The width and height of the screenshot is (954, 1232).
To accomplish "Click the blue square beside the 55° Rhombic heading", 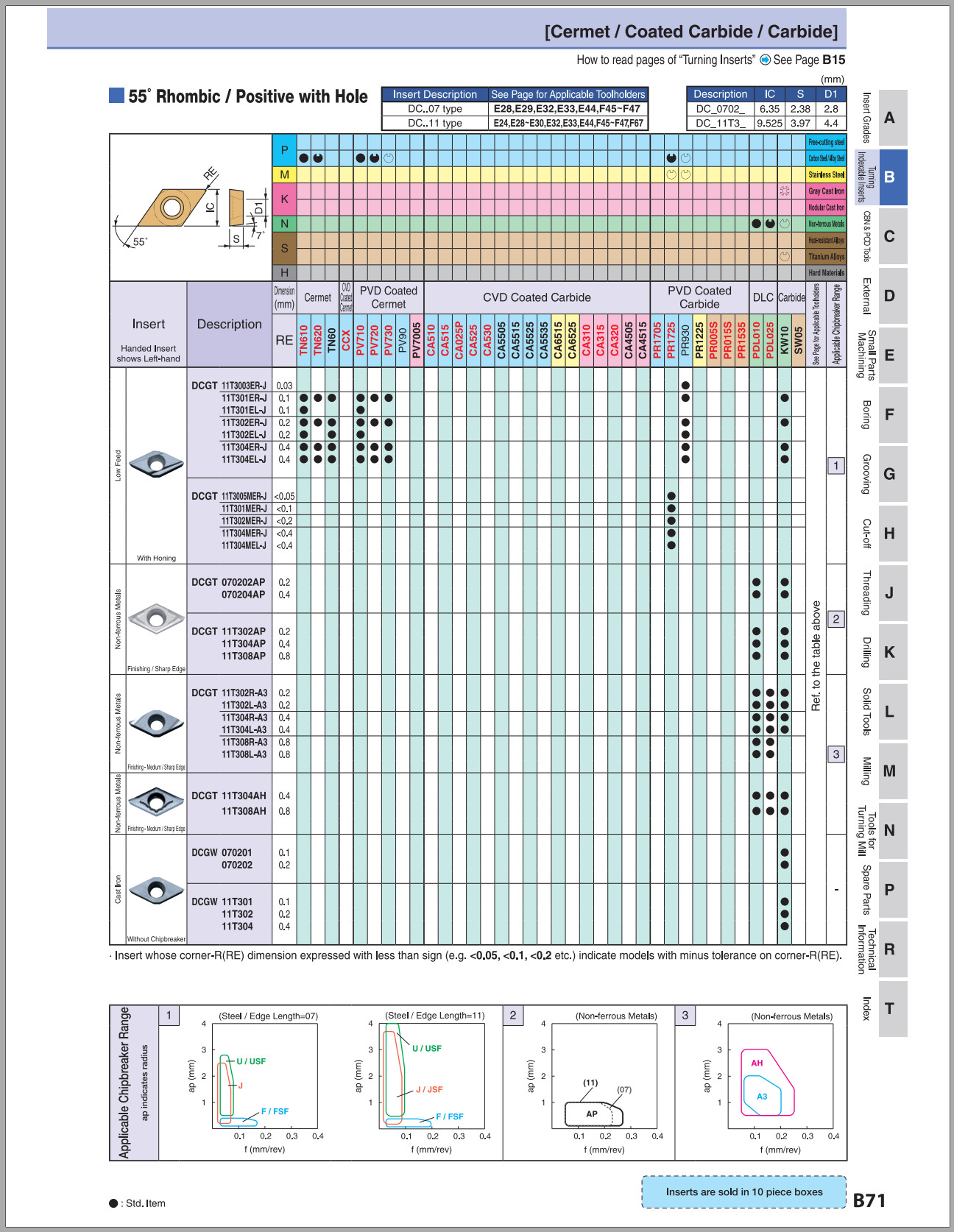I will tap(116, 96).
